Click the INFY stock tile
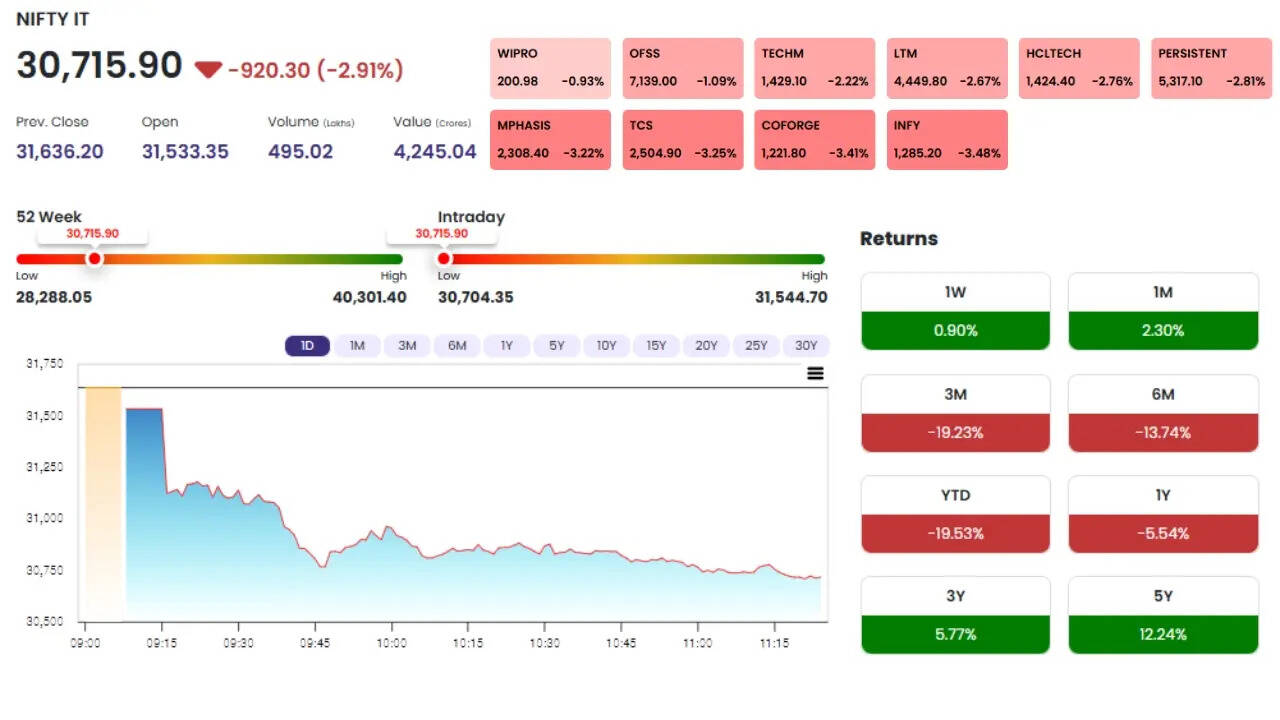 (x=947, y=140)
